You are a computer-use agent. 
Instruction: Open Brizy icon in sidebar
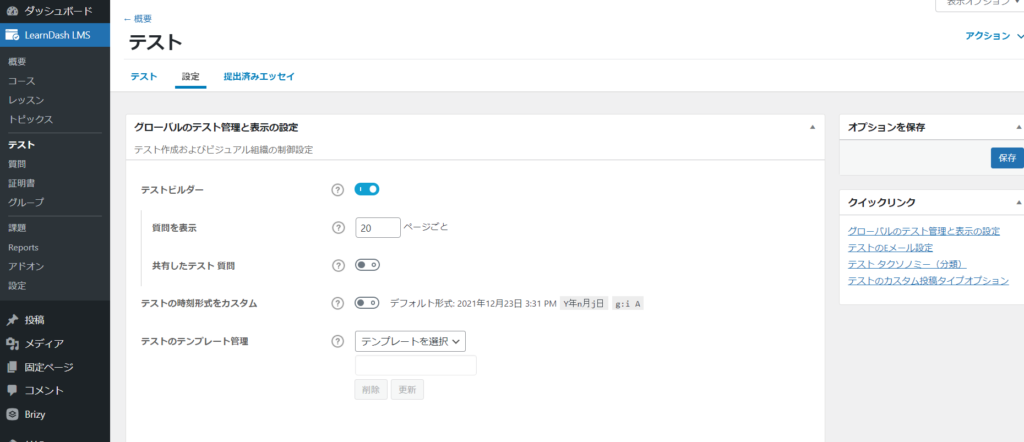[12, 414]
